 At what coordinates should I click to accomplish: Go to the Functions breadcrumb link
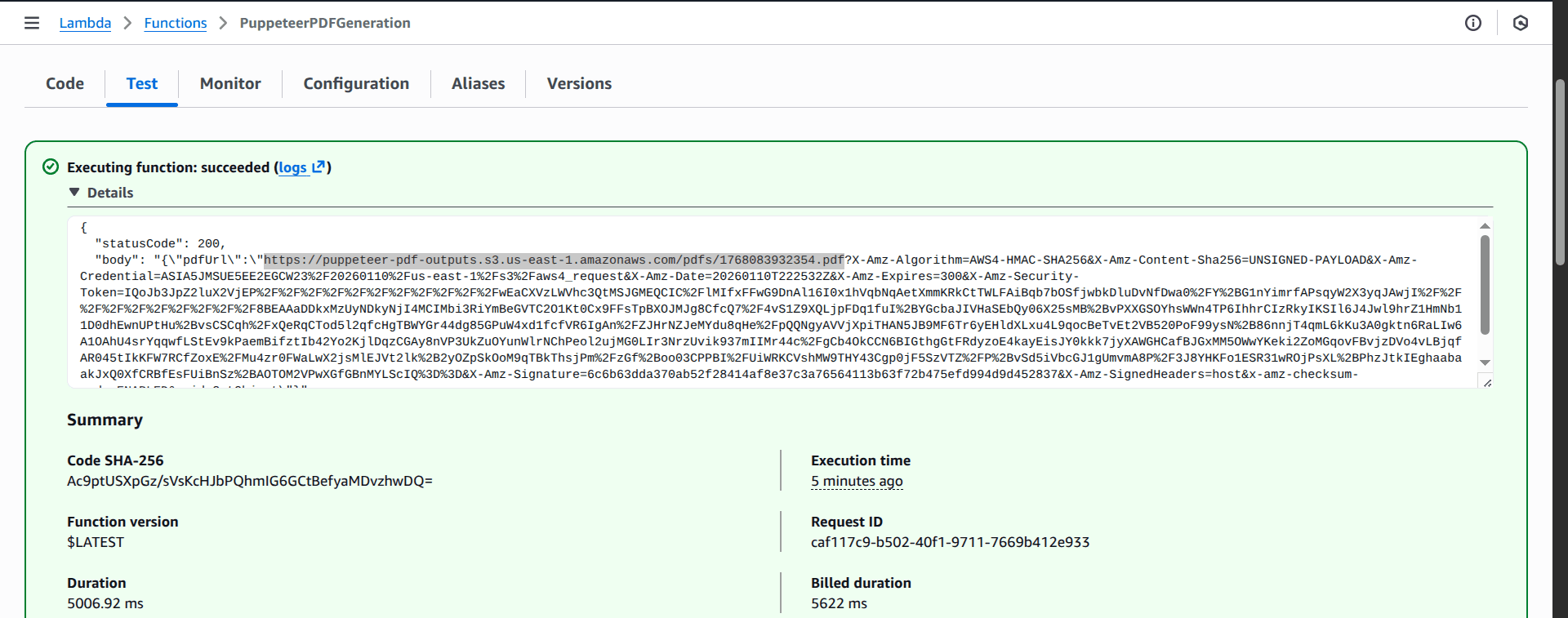[176, 23]
